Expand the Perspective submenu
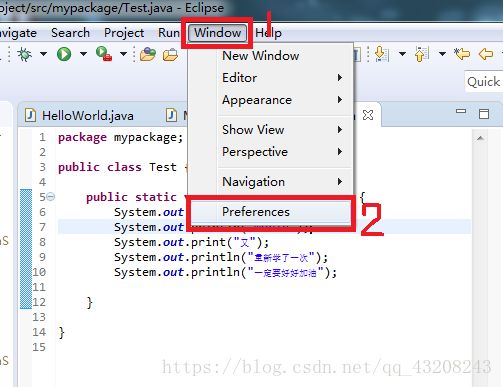Screen dimensions: 503x387 269,152
